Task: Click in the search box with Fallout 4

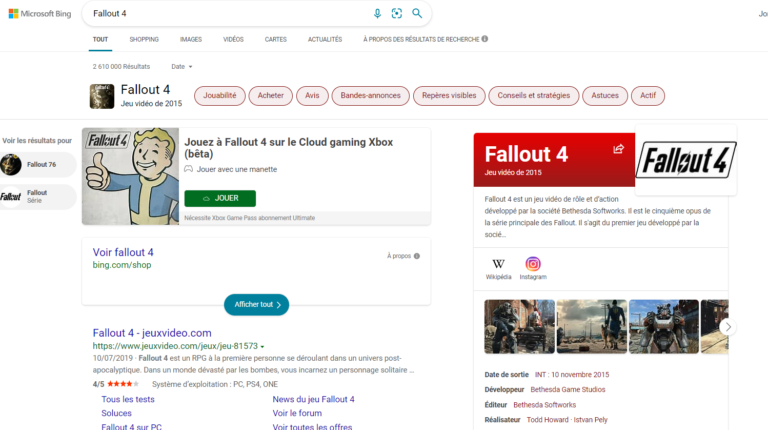Action: [x=220, y=13]
